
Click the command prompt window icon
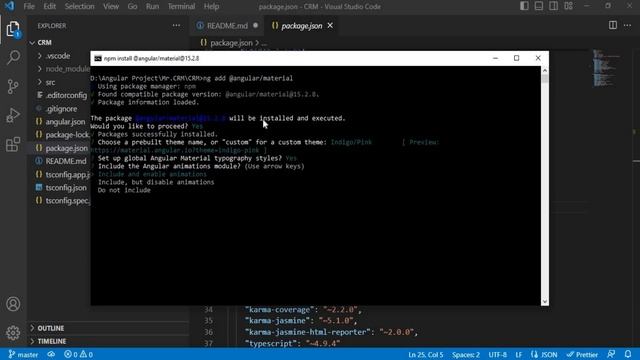point(98,58)
